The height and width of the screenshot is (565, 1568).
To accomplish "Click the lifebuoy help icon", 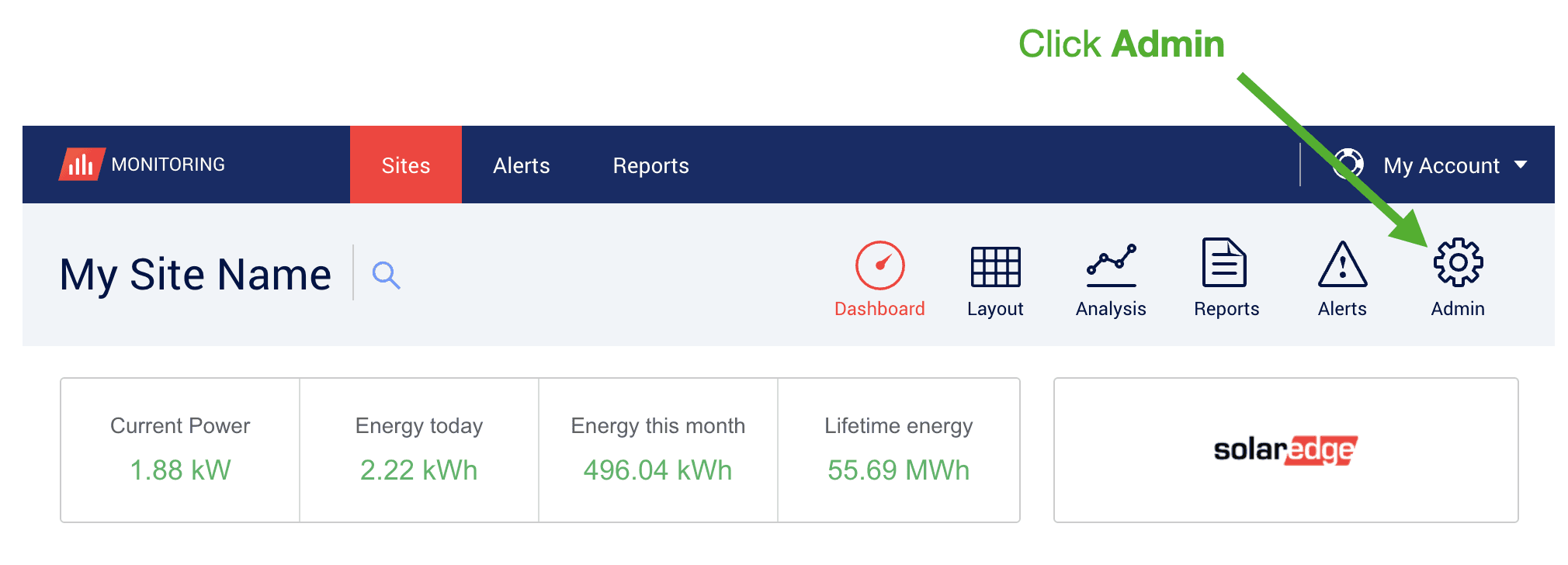I will 1348,165.
